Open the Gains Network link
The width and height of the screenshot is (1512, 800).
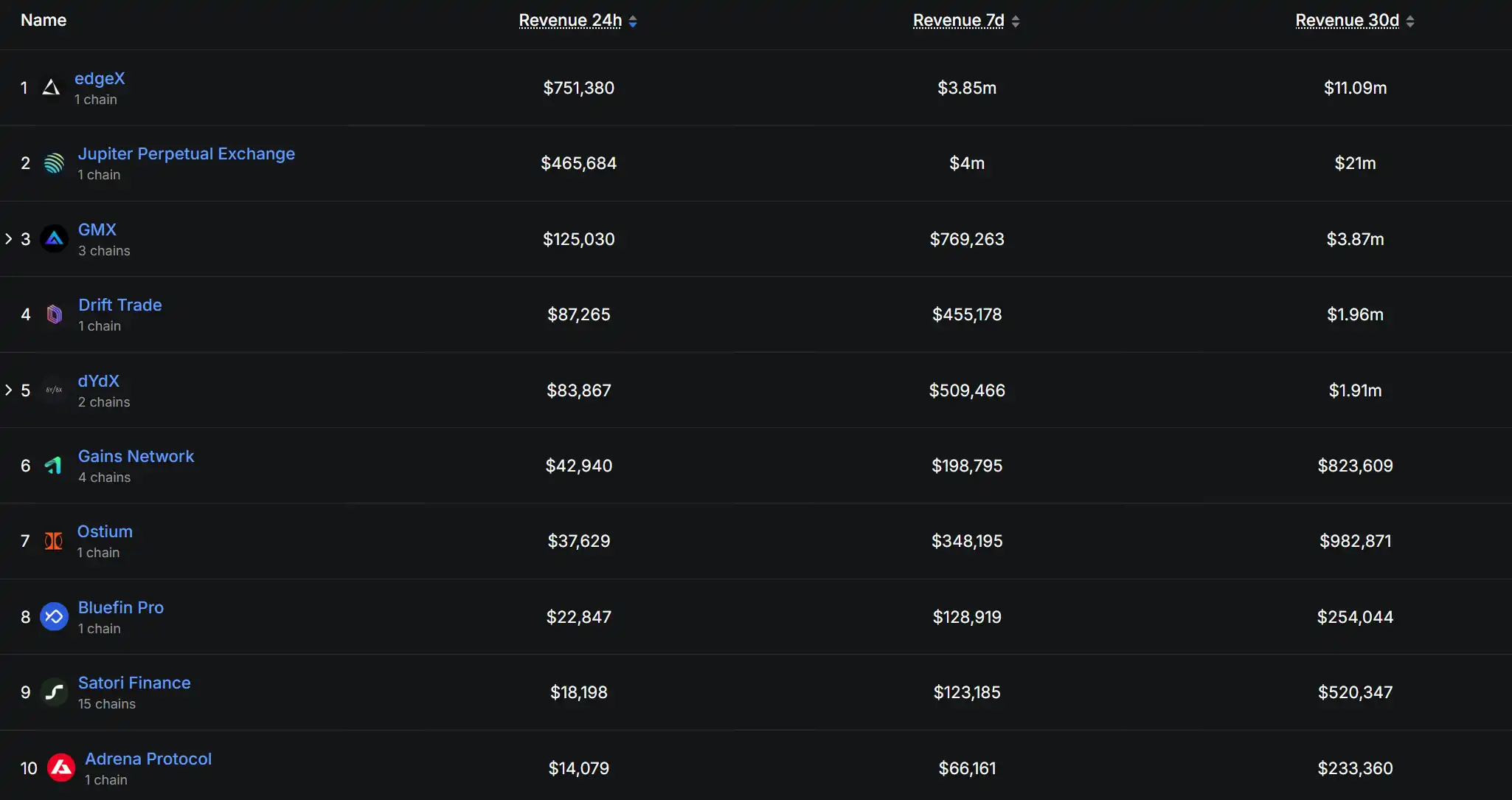coord(136,456)
